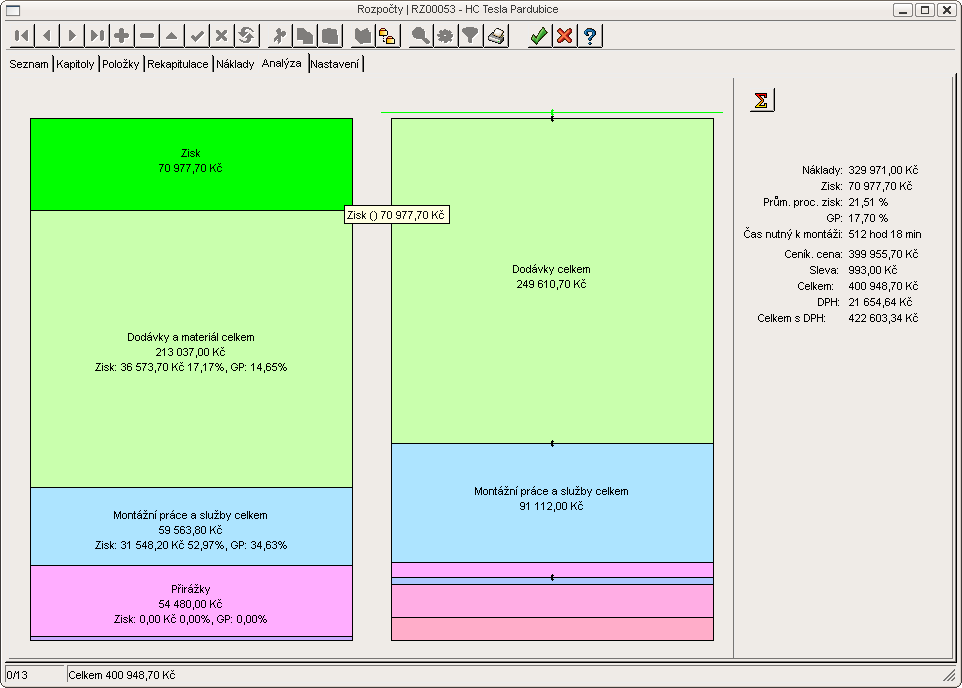Print the budget with printer icon

click(x=497, y=36)
